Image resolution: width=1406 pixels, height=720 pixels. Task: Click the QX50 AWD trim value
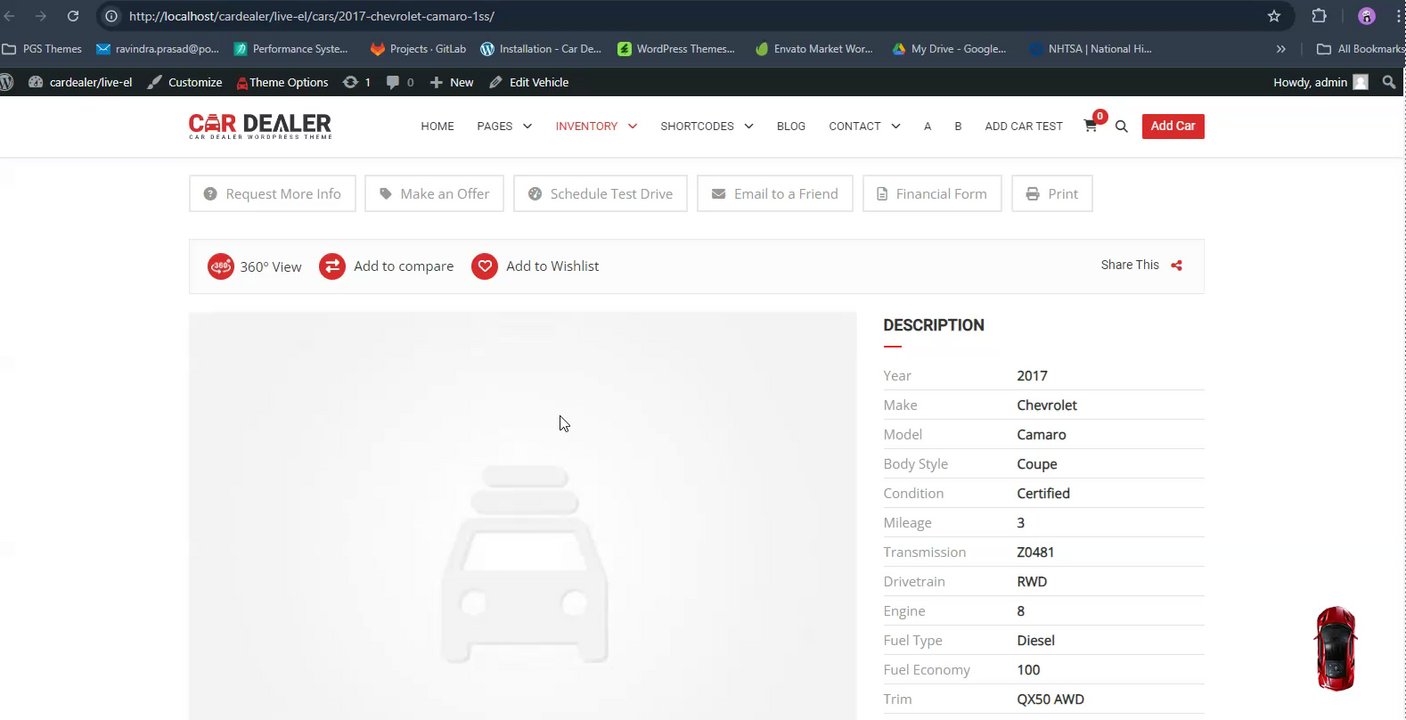point(1050,699)
